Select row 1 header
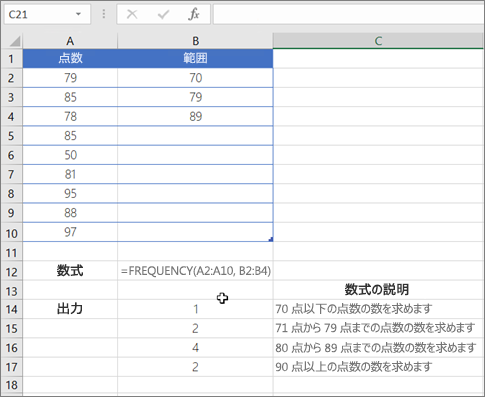Viewport: 485px width, 397px height. 11,59
